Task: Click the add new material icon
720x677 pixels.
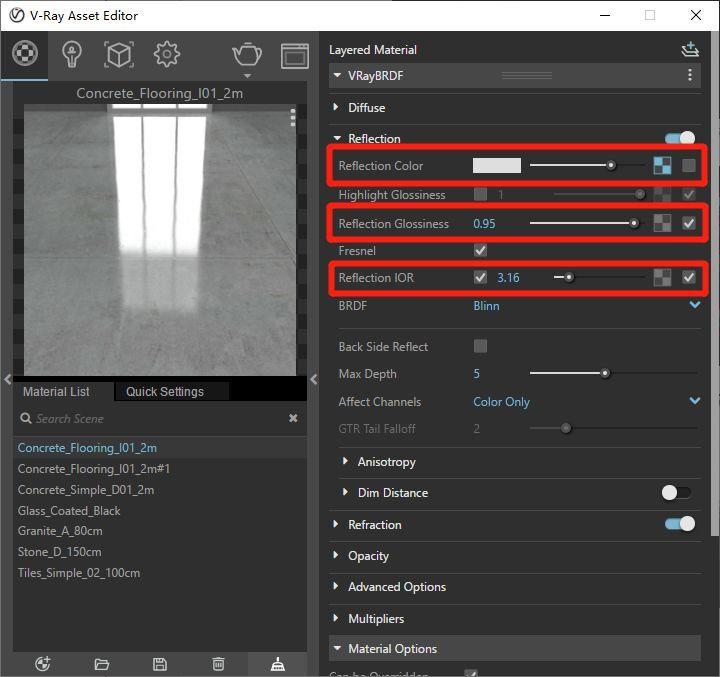Action: coord(43,664)
